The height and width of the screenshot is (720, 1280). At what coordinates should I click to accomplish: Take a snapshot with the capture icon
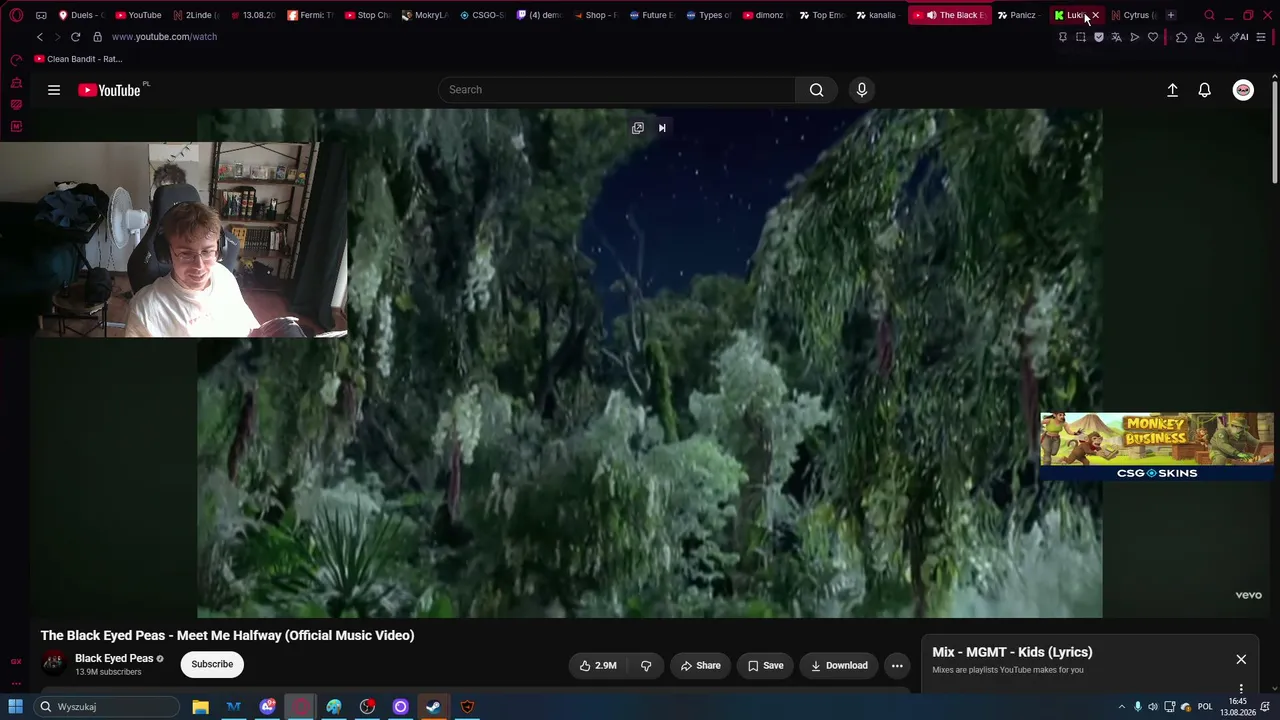pos(1081,37)
